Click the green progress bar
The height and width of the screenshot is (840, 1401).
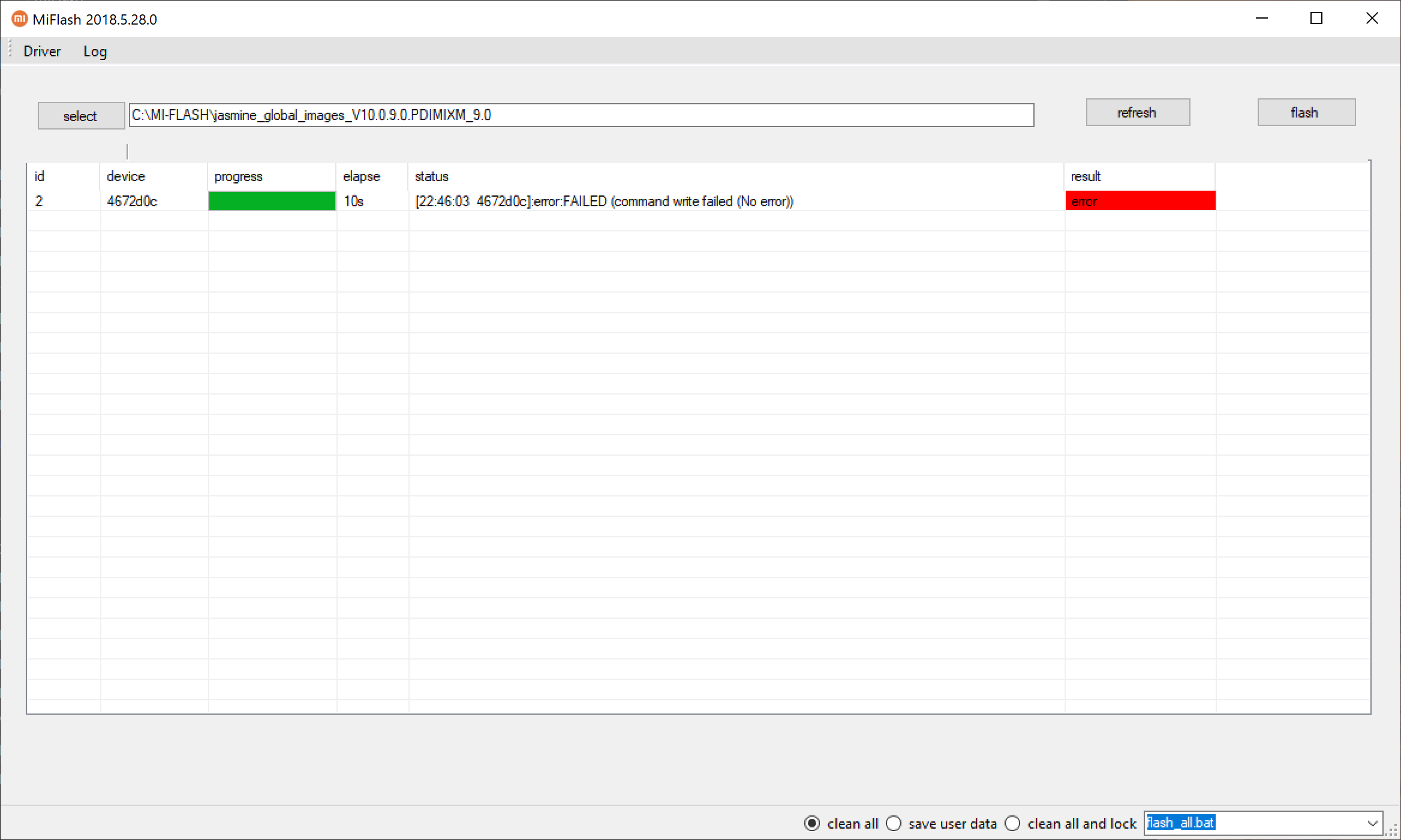pyautogui.click(x=272, y=201)
